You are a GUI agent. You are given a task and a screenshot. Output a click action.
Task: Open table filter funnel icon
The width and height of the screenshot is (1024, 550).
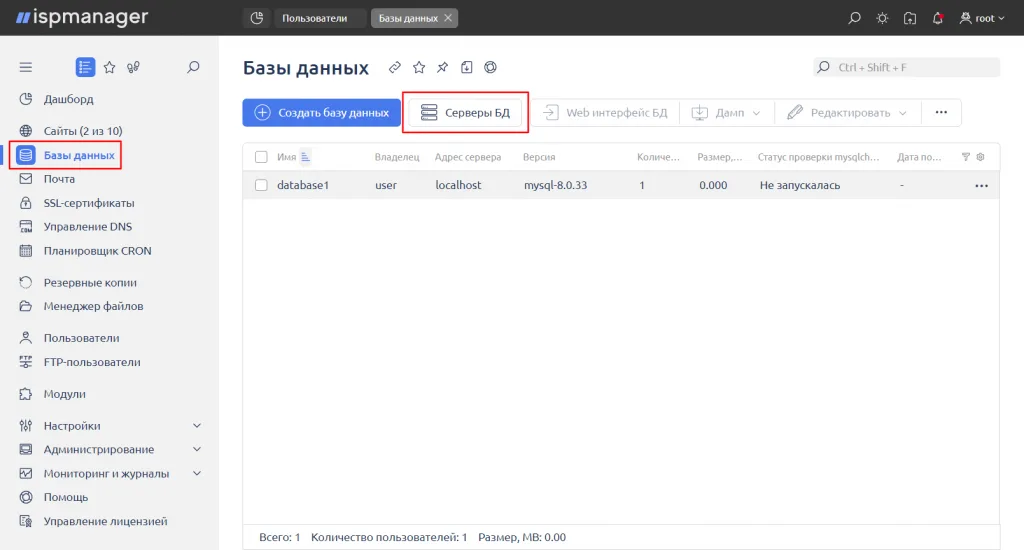click(966, 157)
